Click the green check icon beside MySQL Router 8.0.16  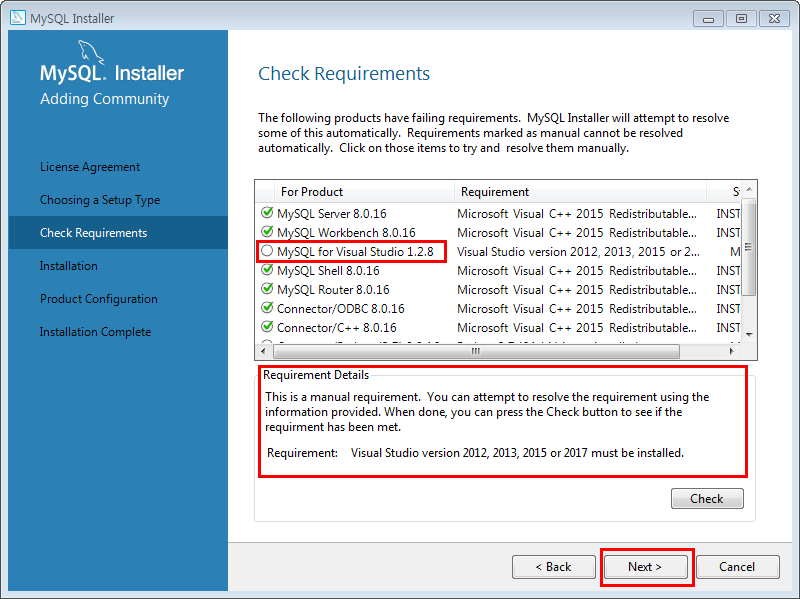(267, 289)
